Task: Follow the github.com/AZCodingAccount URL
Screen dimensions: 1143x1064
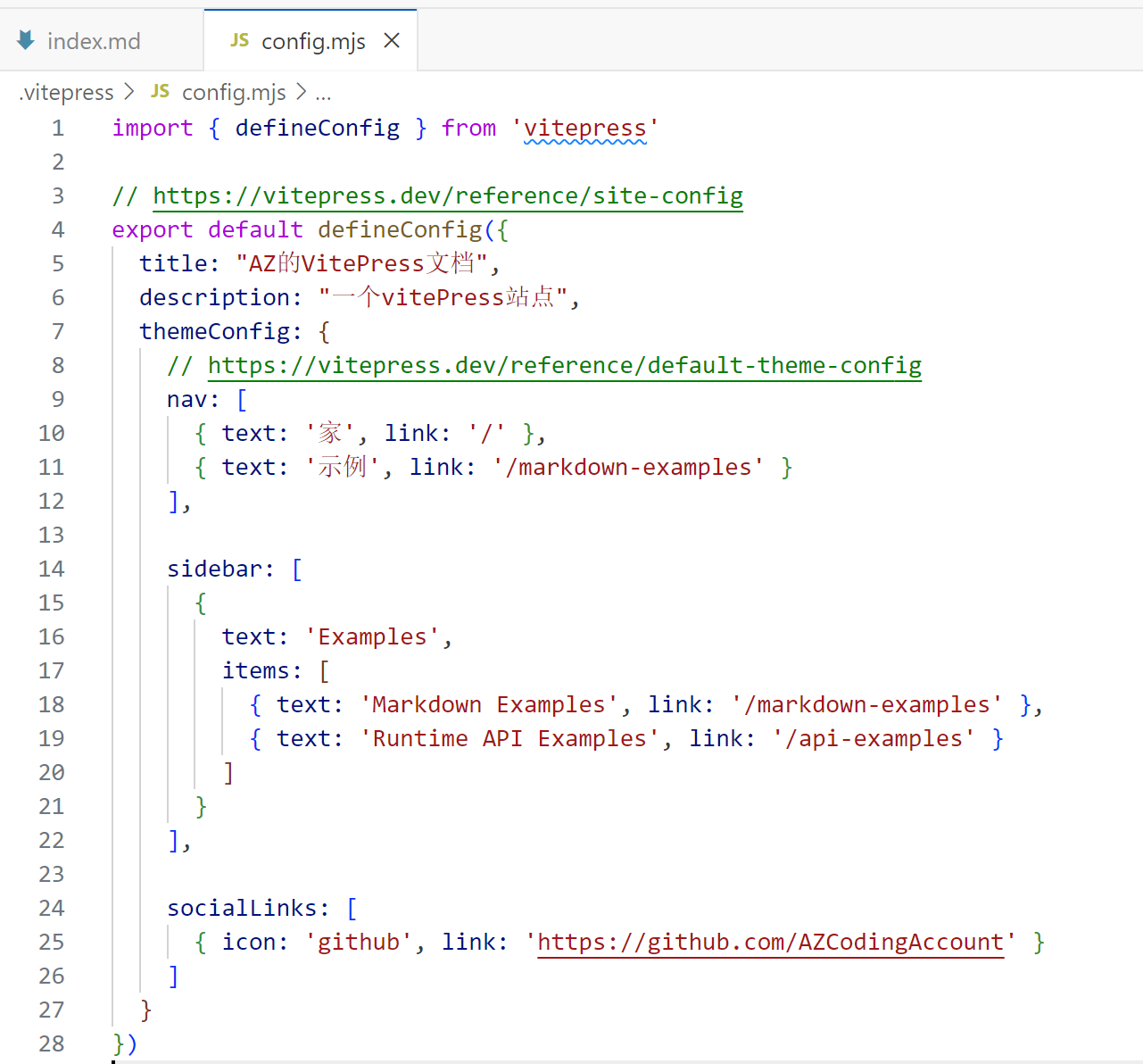Action: coord(770,942)
